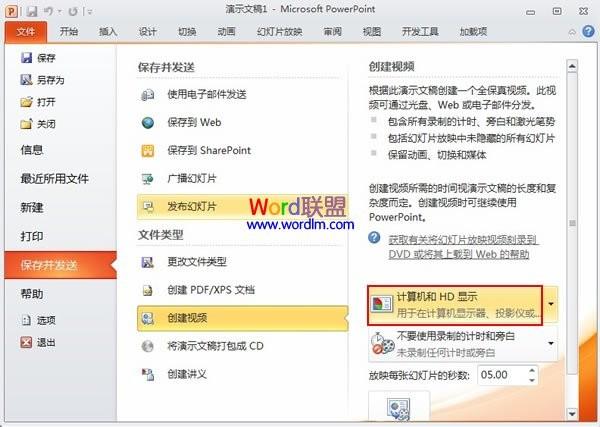Image resolution: width=600 pixels, height=427 pixels.
Task: Open the help link about burning DVD
Action: pos(463,247)
